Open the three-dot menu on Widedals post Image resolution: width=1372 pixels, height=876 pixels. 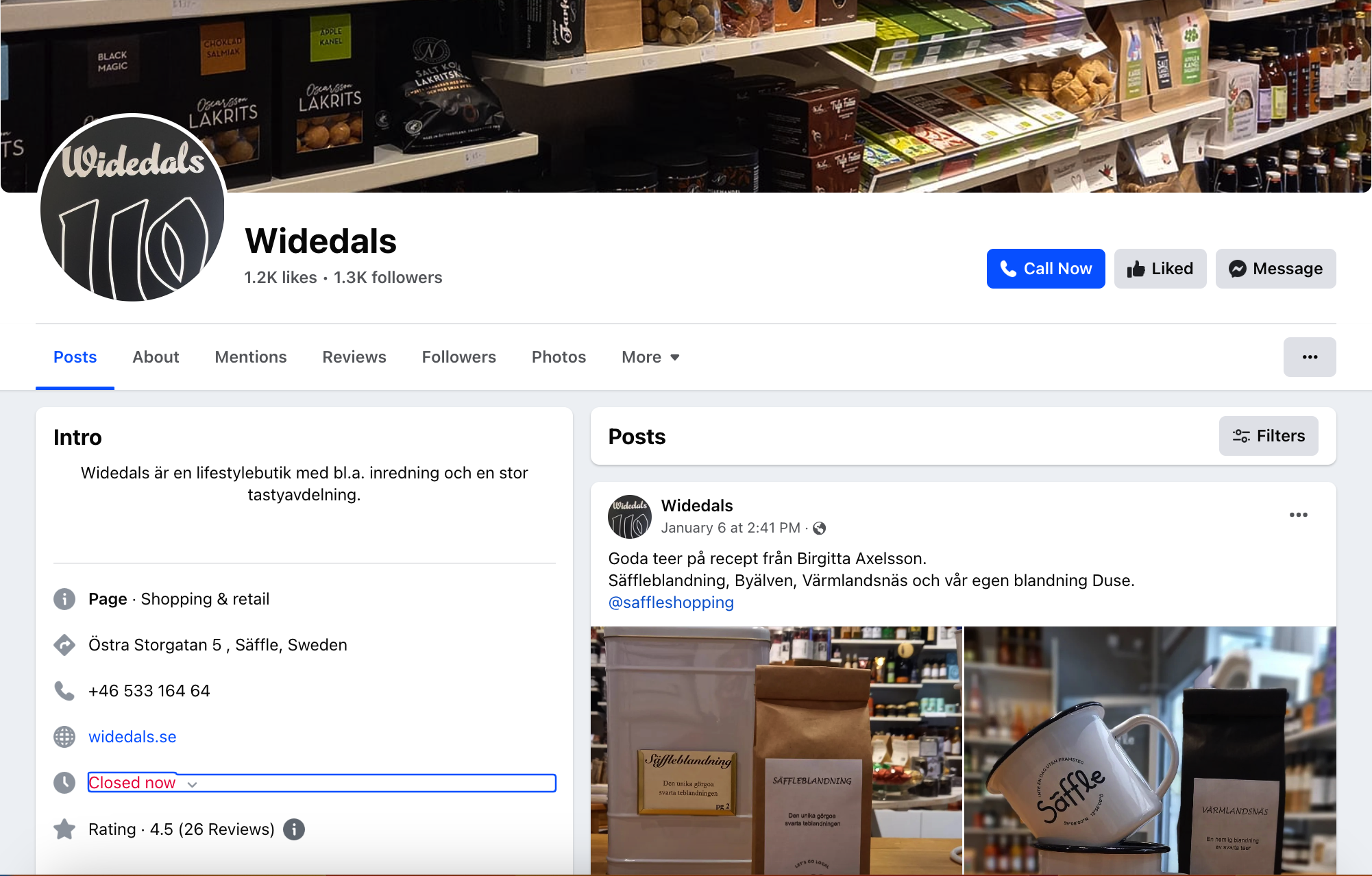pos(1299,515)
